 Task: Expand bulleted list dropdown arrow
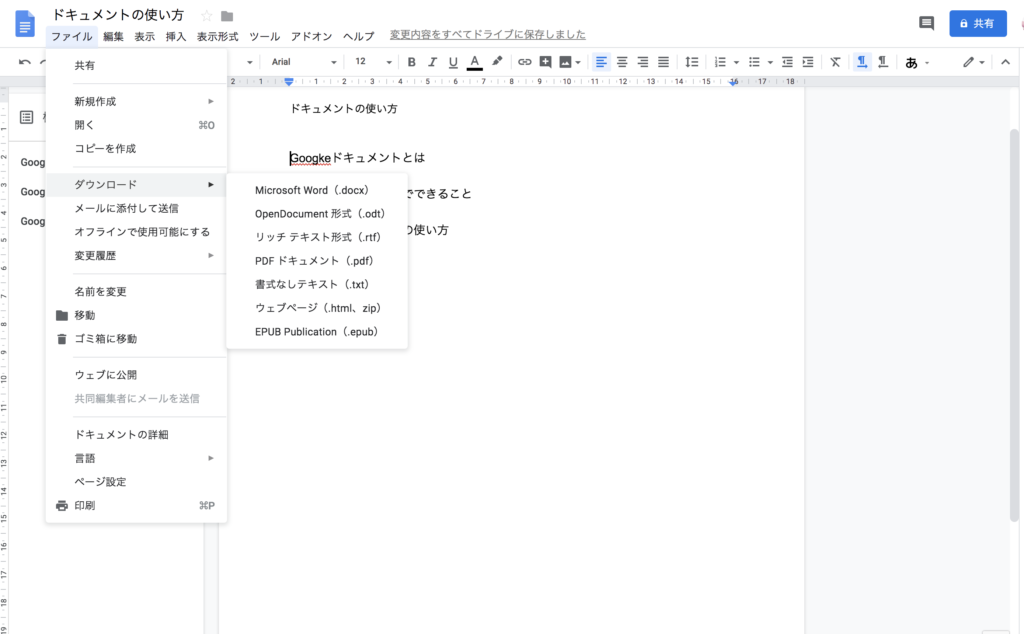click(770, 63)
